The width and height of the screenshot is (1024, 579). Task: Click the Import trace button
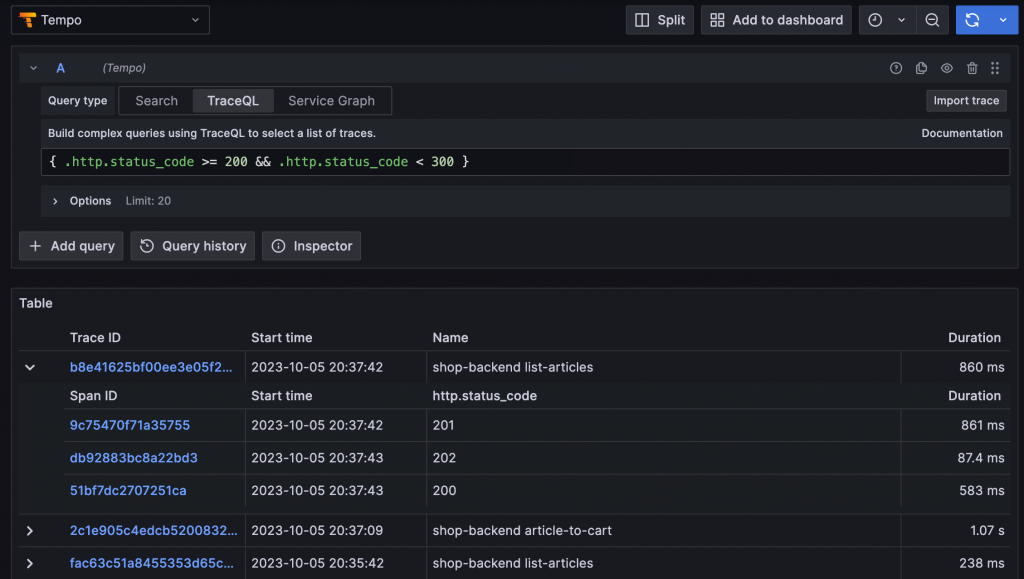(965, 101)
